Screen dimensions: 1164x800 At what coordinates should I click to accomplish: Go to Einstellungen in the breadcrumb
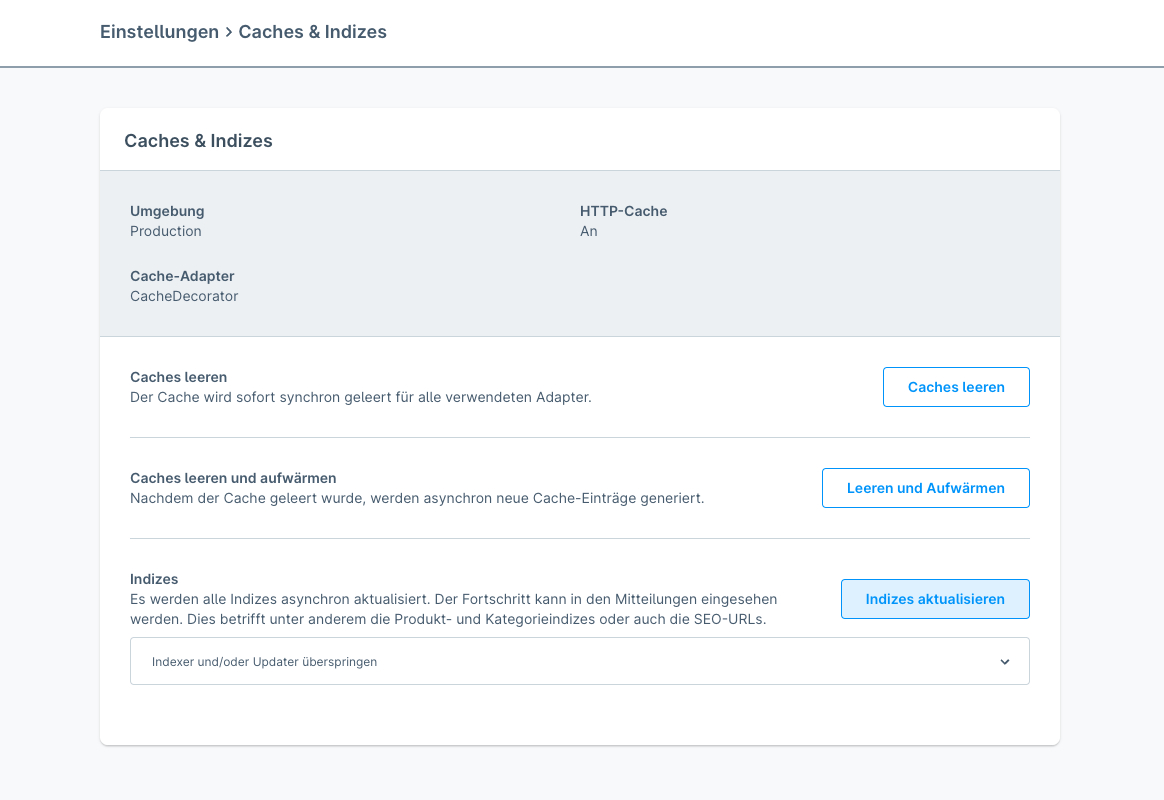[x=159, y=32]
